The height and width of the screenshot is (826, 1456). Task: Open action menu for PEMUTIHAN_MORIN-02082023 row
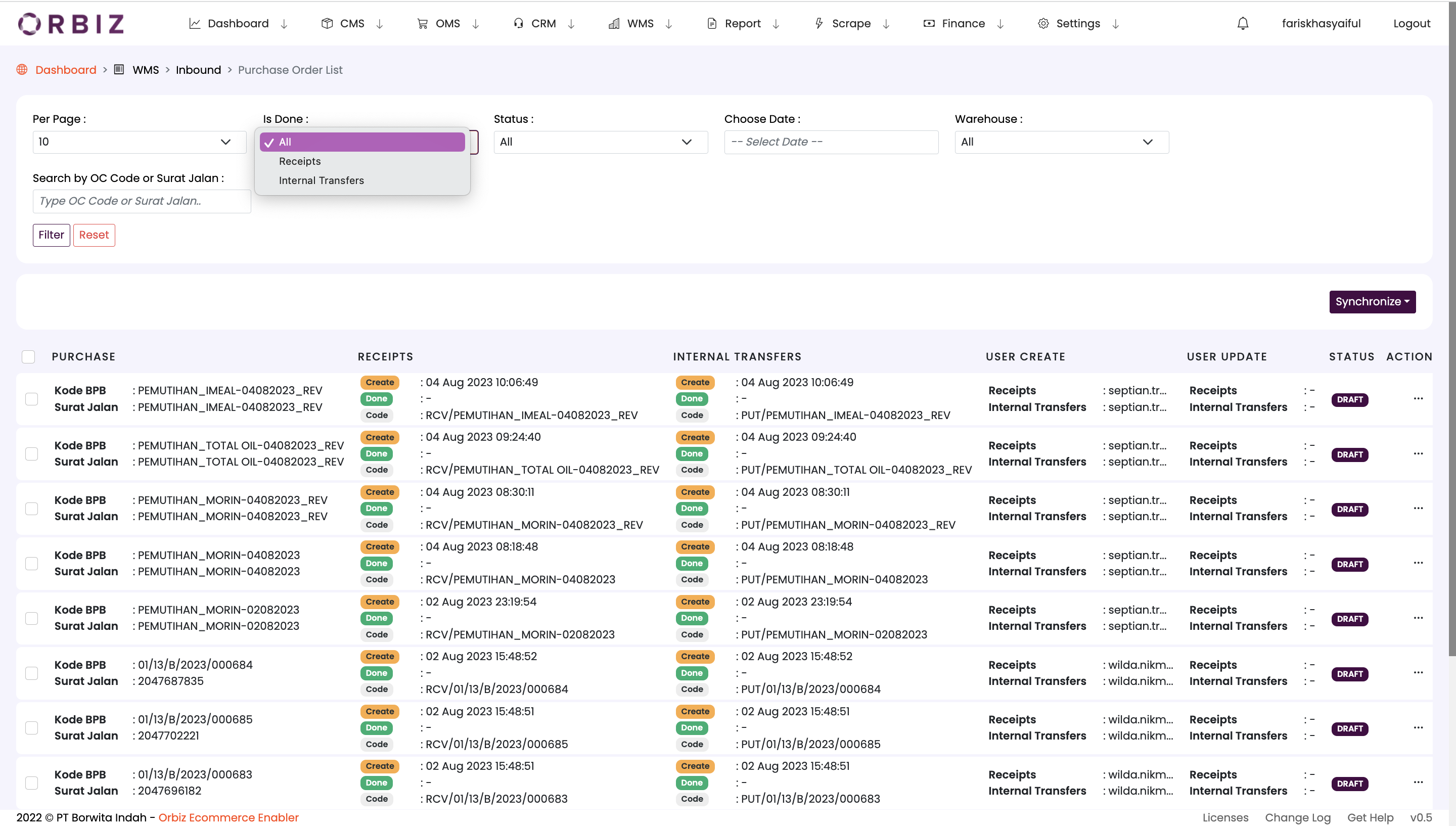click(x=1418, y=618)
